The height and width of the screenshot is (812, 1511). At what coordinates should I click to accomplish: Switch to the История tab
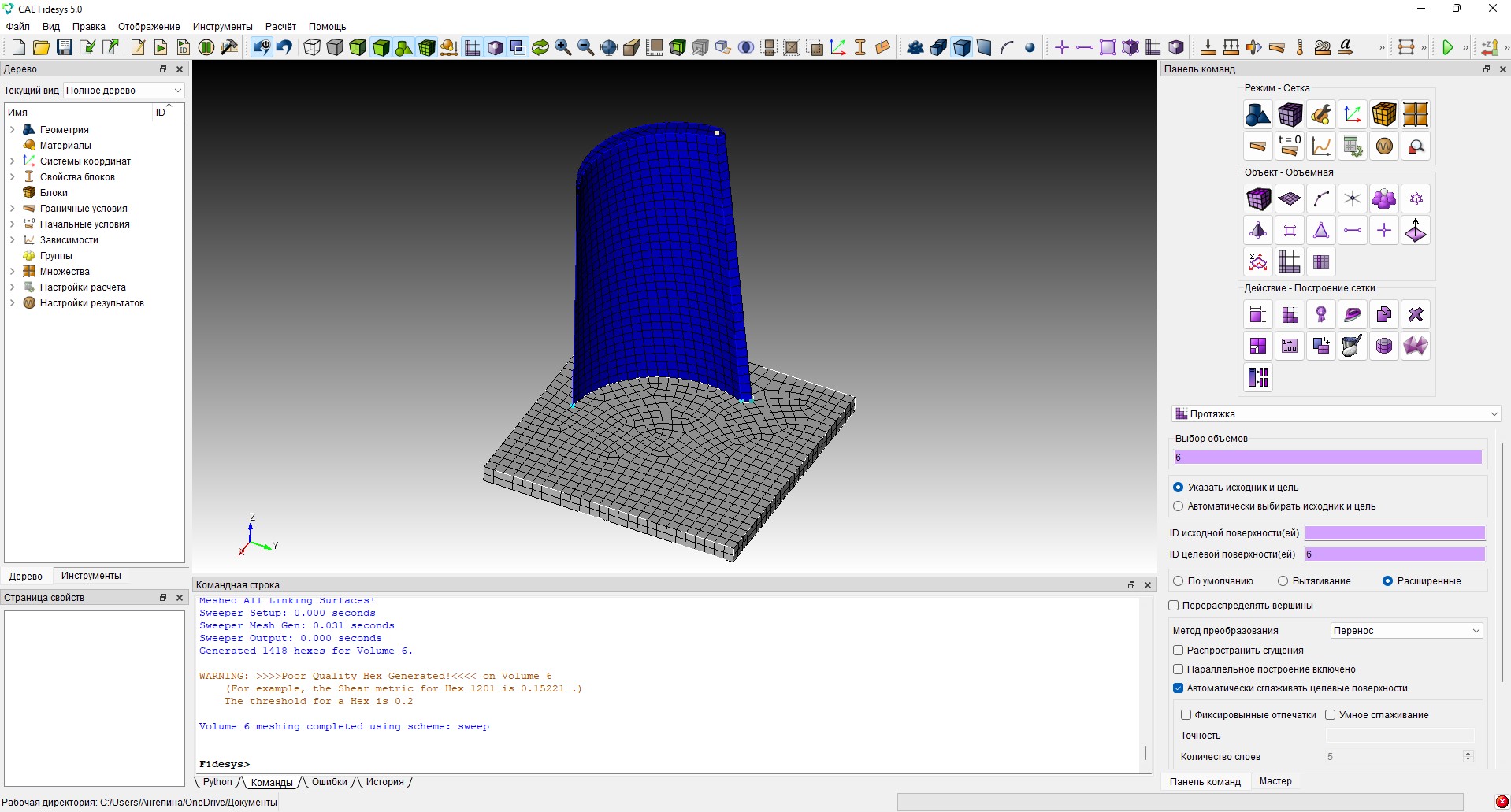click(x=385, y=782)
